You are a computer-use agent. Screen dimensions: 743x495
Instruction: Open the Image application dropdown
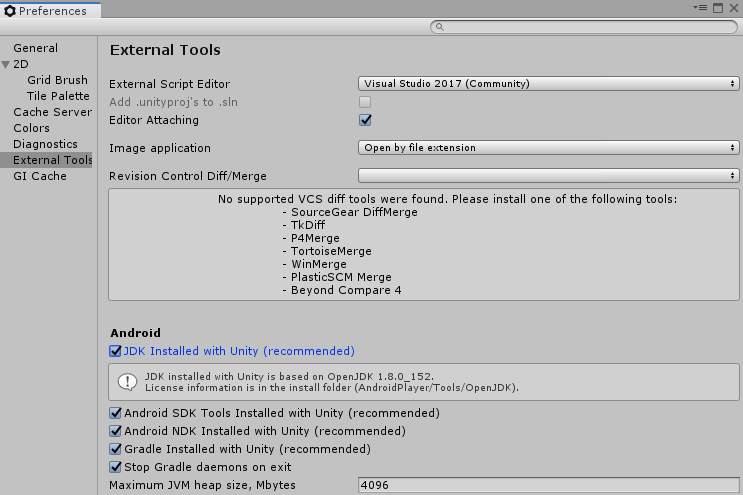click(548, 148)
